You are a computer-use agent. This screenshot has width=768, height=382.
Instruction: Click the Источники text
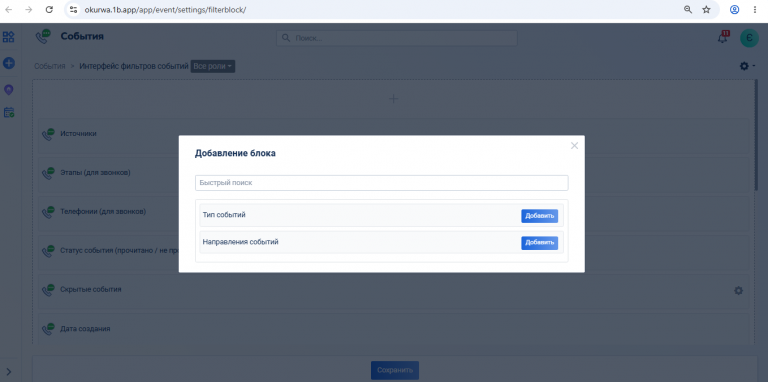pos(78,134)
